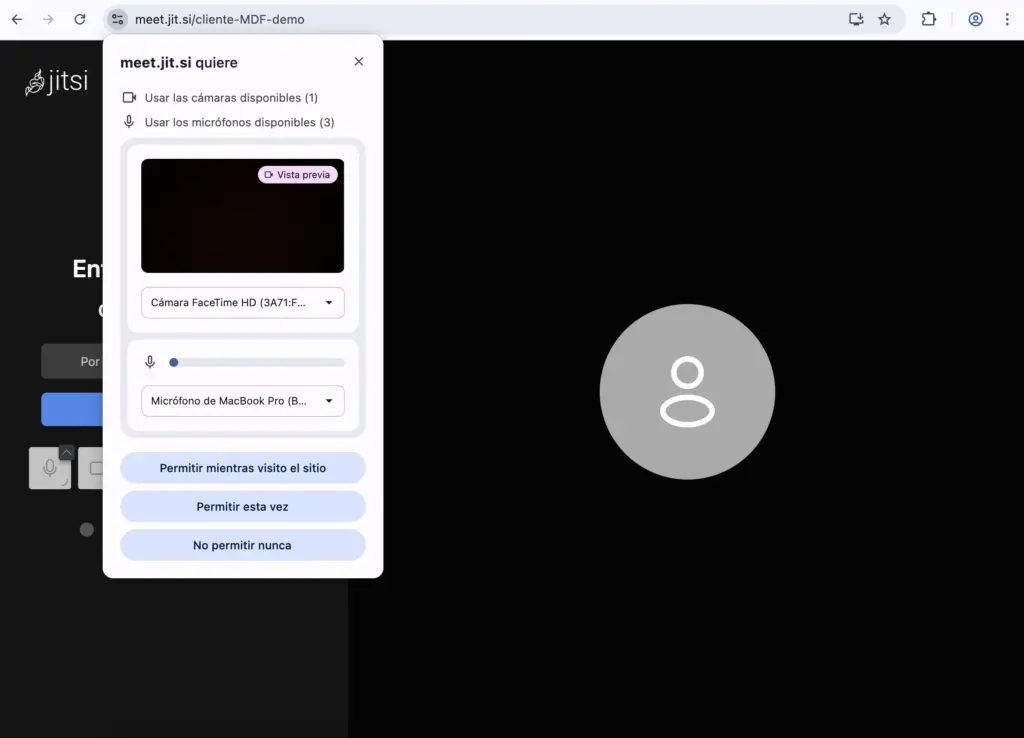Open Chrome three-dot menu
Viewport: 1024px width, 738px height.
[1007, 20]
